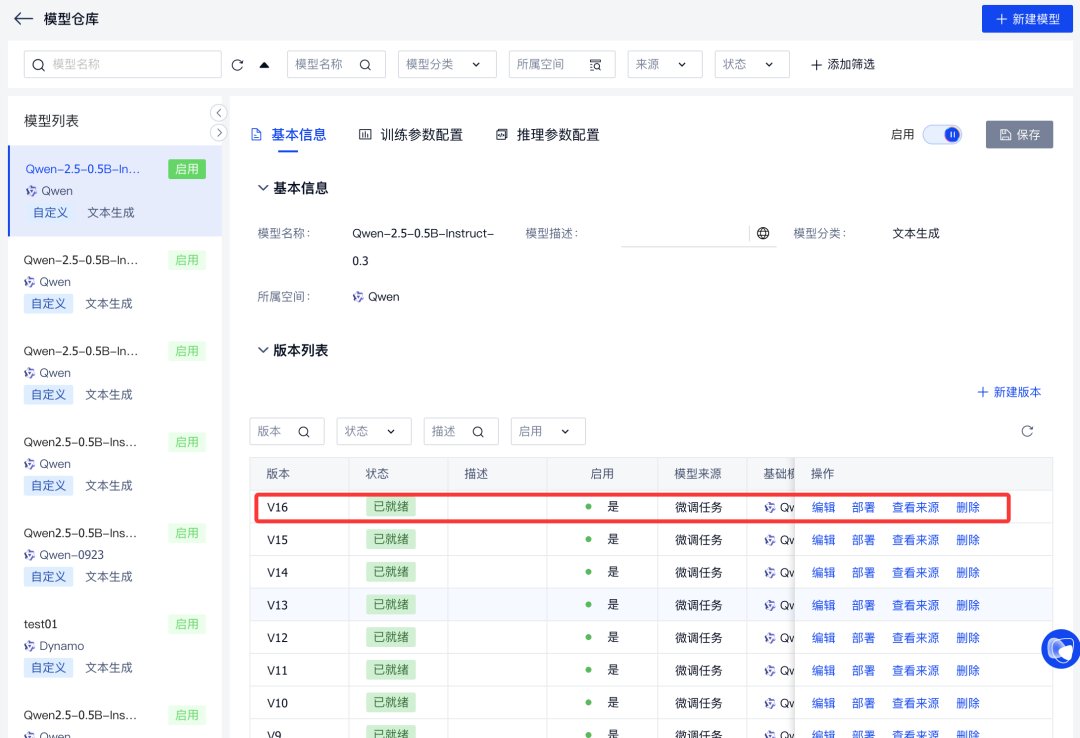Click the search icon in 所属空间 filter
This screenshot has height=738, width=1080.
595,65
